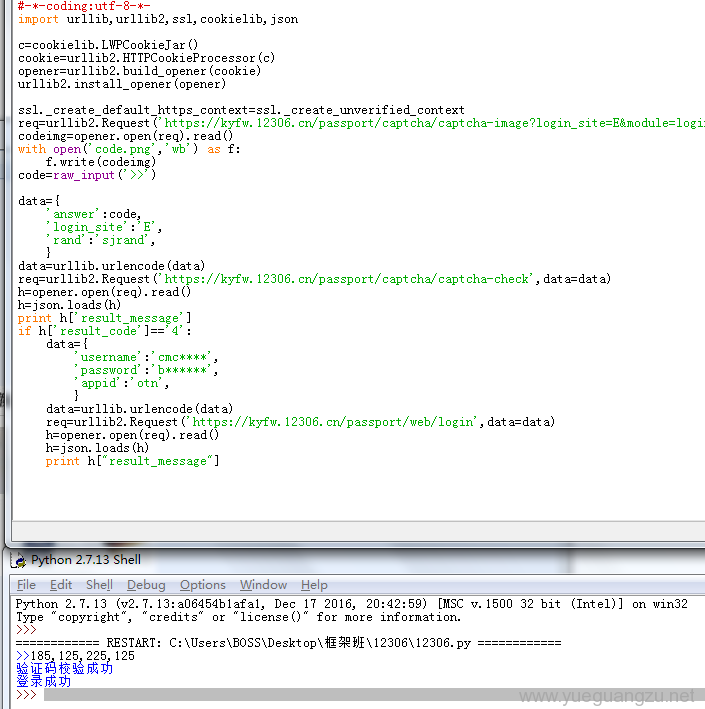This screenshot has height=709, width=705.
Task: Click the if h['result_code'] line
Action: click(105, 331)
